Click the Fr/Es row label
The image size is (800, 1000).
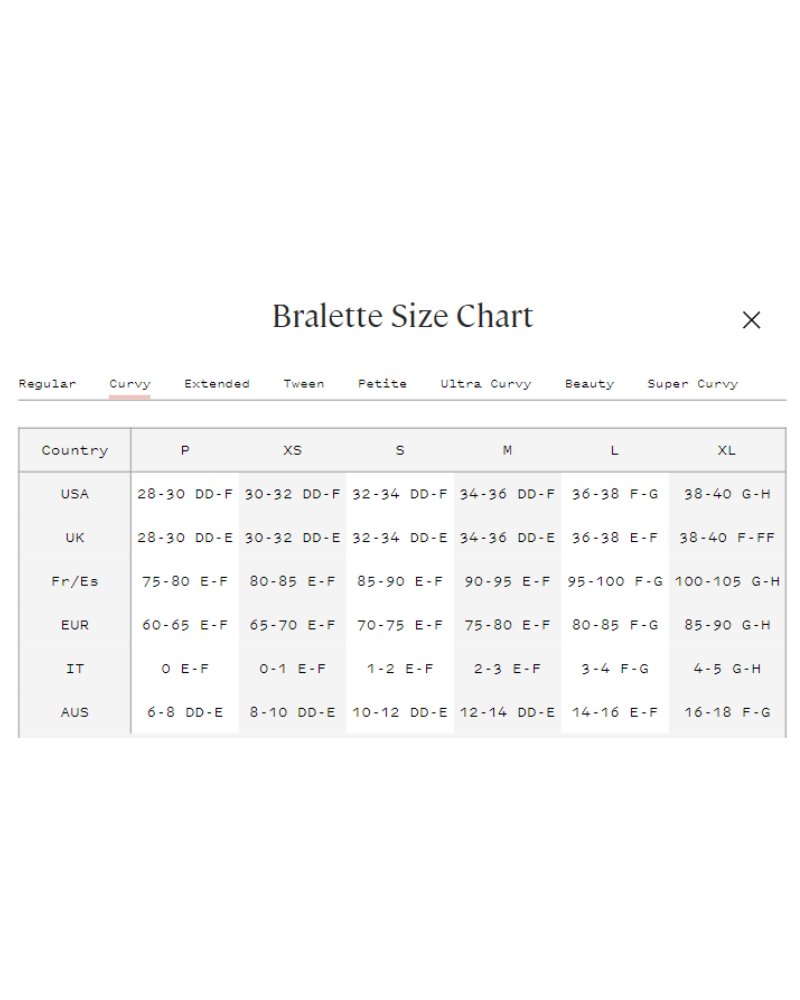[x=75, y=581]
